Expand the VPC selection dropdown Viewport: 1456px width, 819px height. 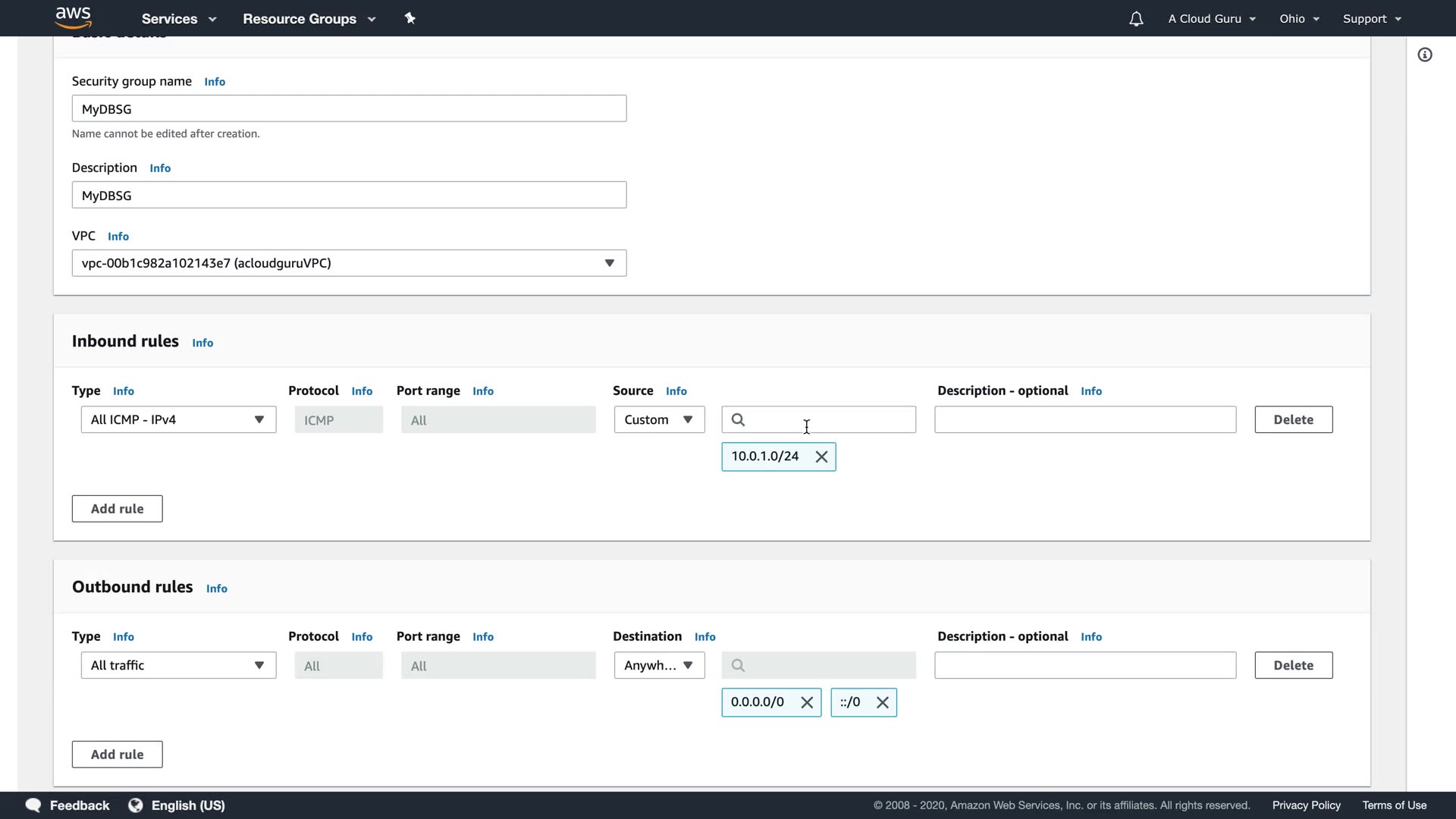[349, 263]
